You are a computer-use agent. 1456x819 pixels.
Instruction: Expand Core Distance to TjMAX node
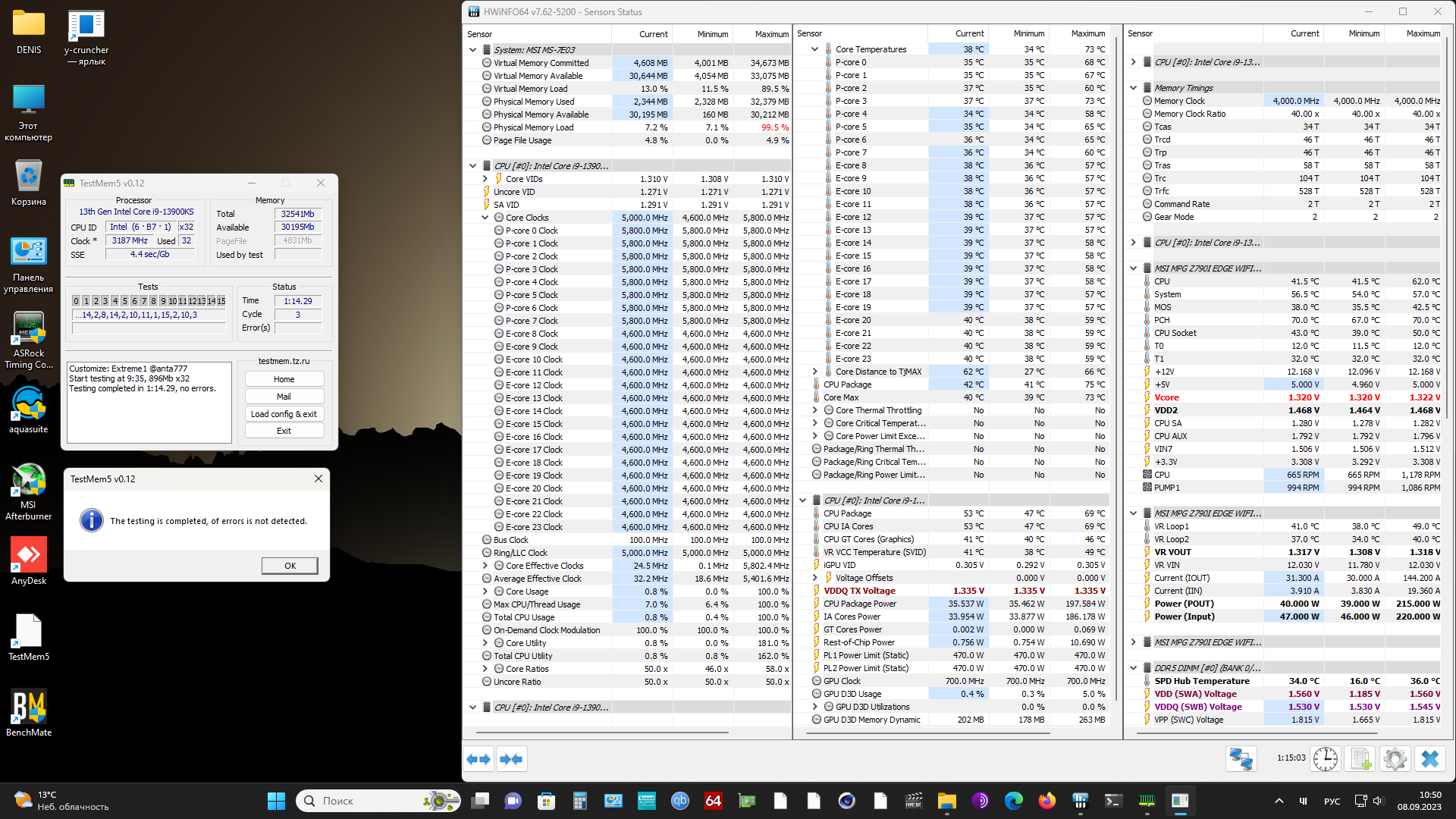[815, 372]
